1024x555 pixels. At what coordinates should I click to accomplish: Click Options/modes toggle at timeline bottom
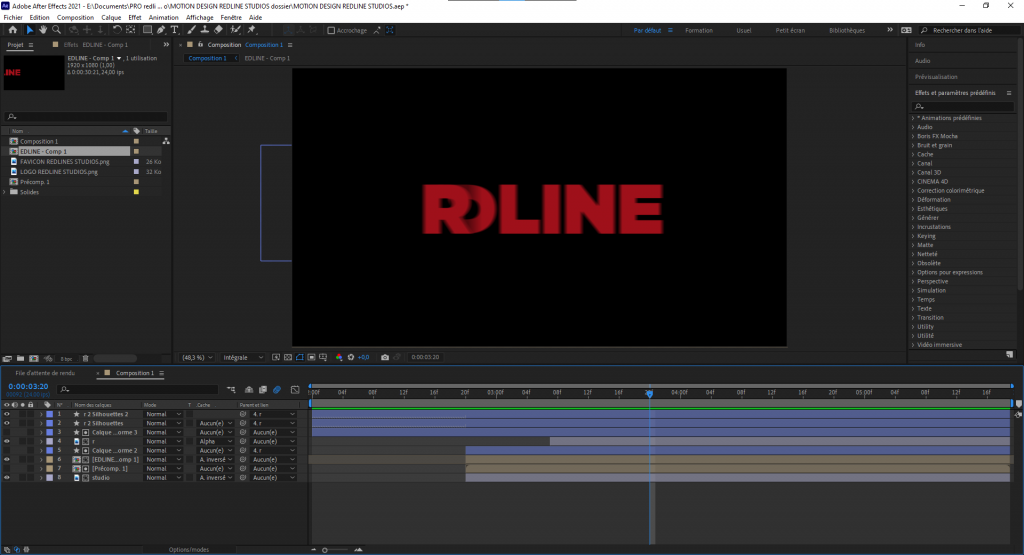189,550
